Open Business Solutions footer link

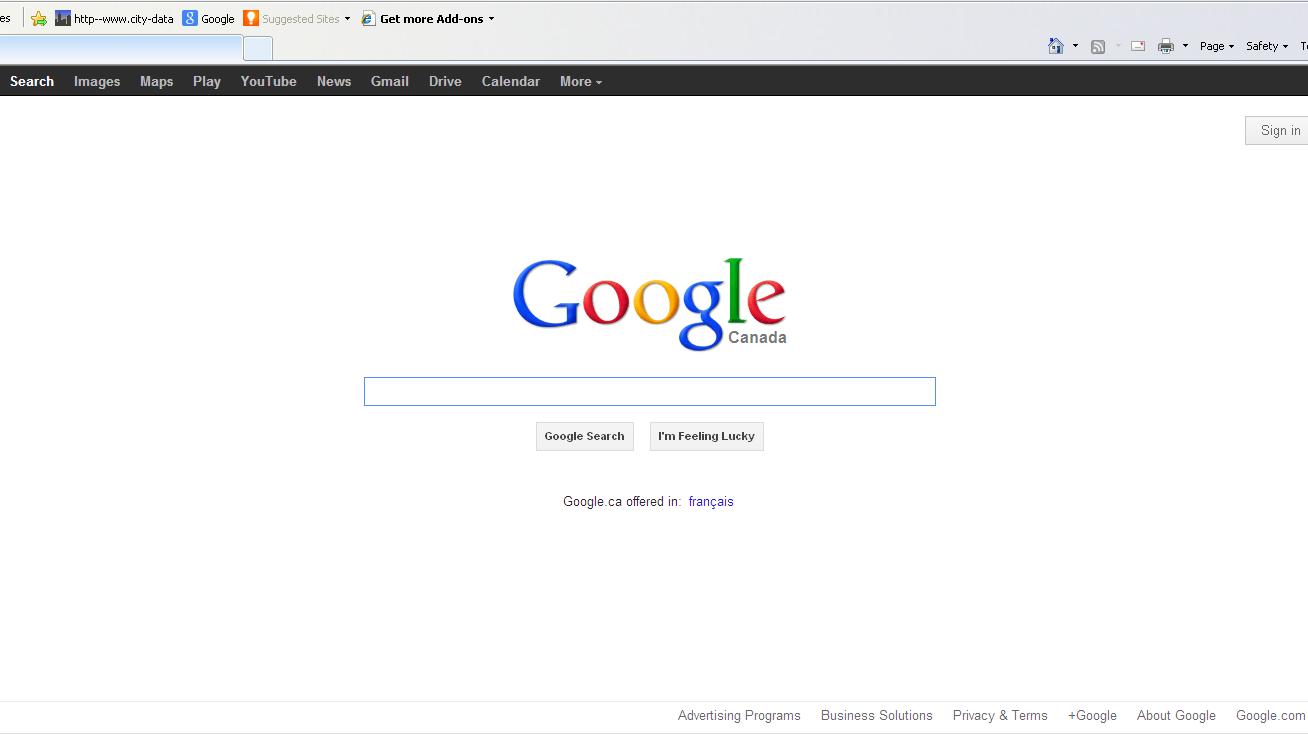click(x=876, y=715)
